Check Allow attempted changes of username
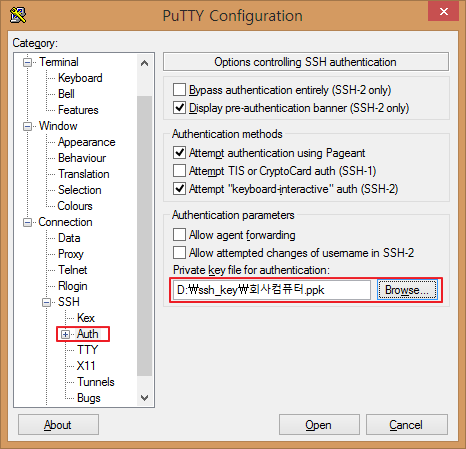This screenshot has height=449, width=466. (179, 253)
